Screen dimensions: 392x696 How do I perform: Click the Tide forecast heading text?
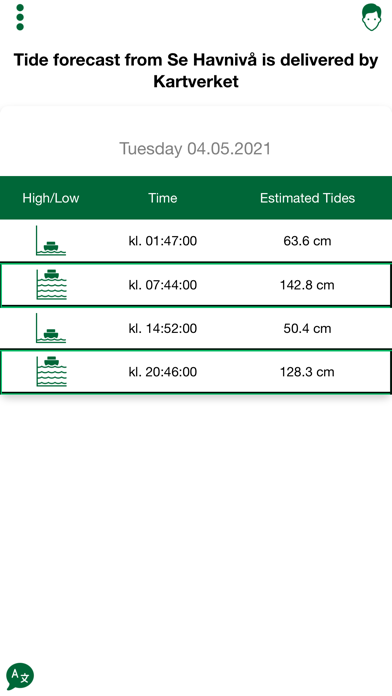[x=196, y=71]
